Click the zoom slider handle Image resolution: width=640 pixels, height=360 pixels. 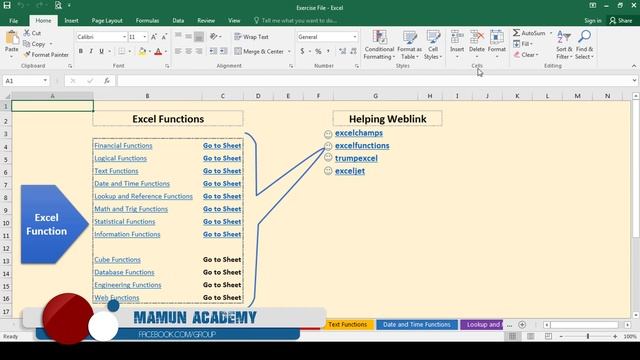[x=588, y=336]
